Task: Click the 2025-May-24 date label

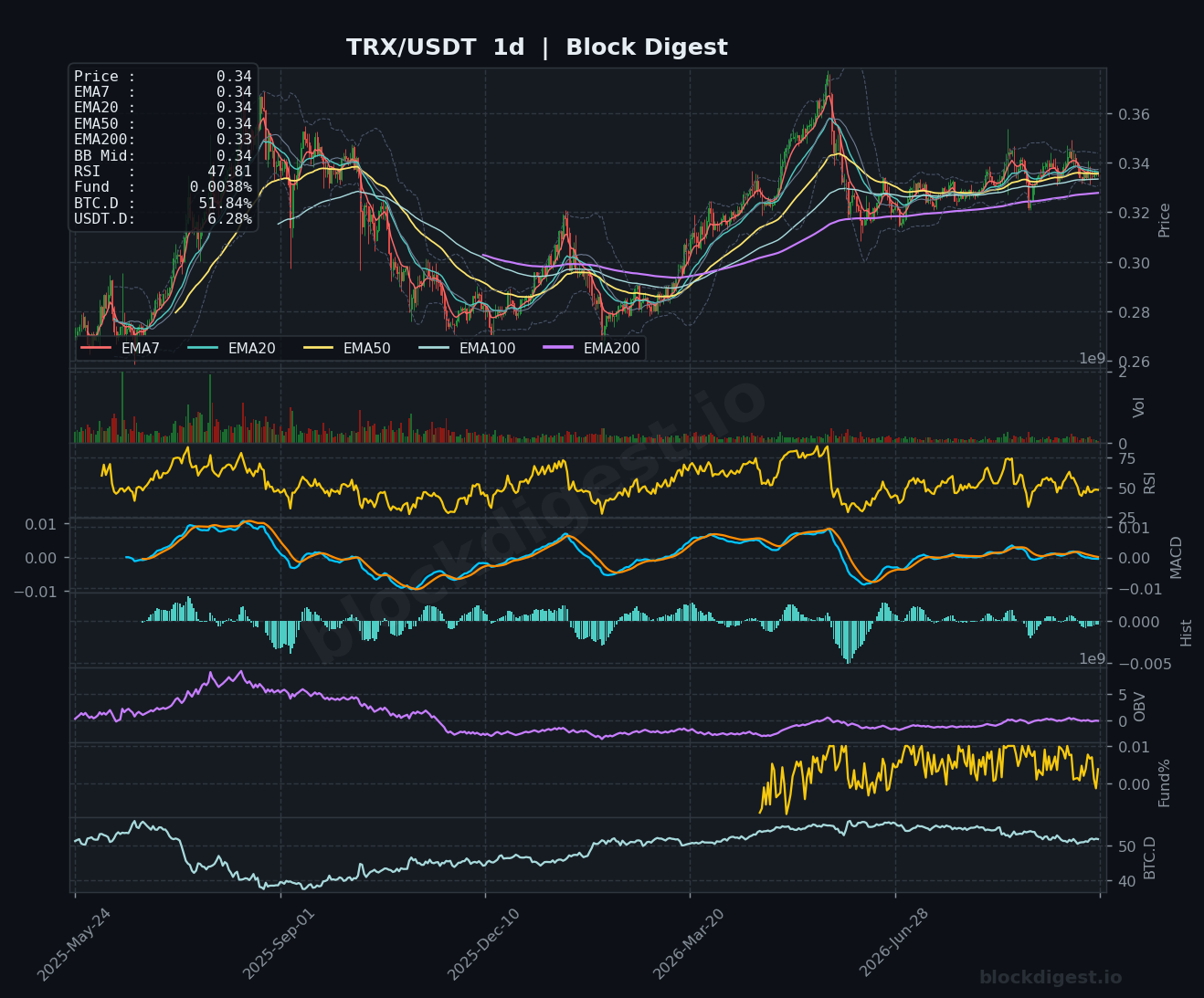Action: pyautogui.click(x=75, y=944)
